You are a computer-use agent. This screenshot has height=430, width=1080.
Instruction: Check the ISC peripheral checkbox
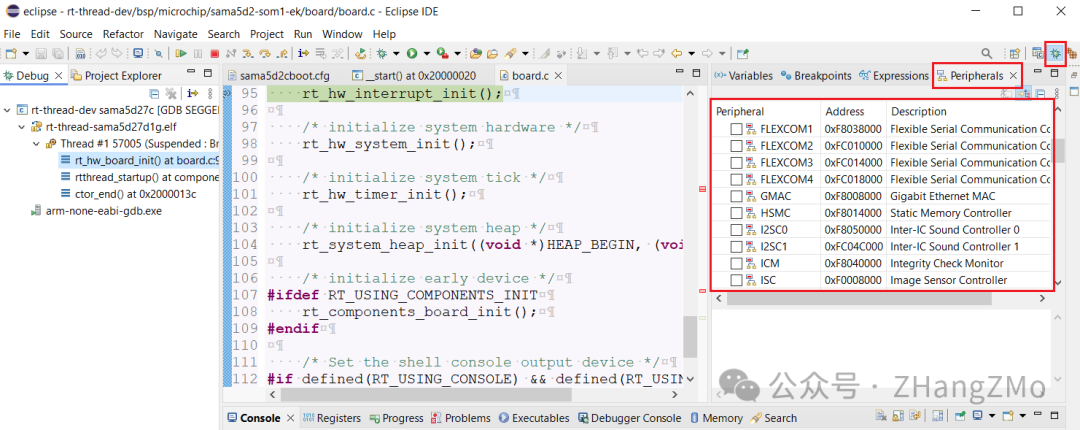click(736, 280)
